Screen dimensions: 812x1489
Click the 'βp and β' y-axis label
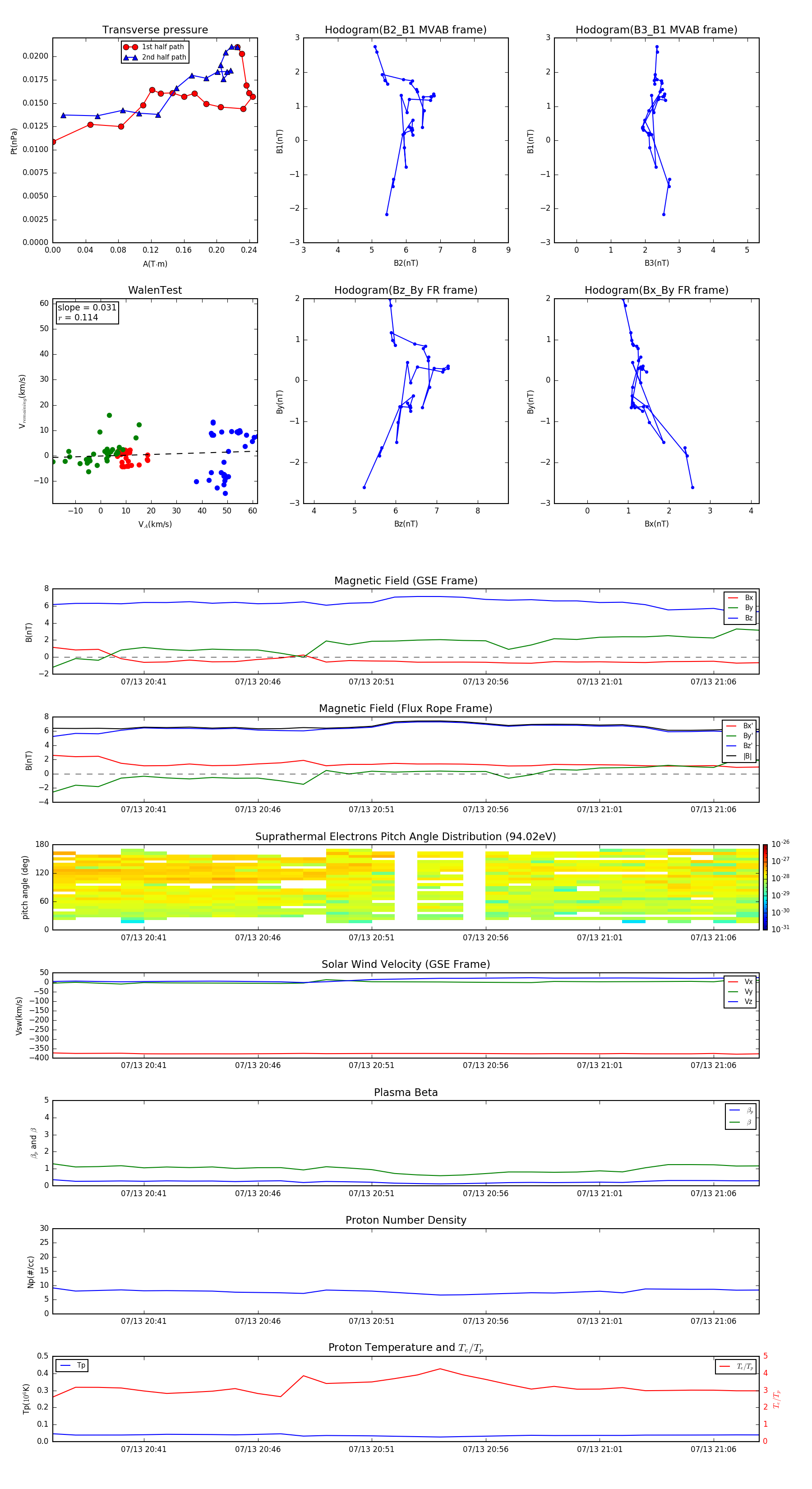pos(33,1143)
